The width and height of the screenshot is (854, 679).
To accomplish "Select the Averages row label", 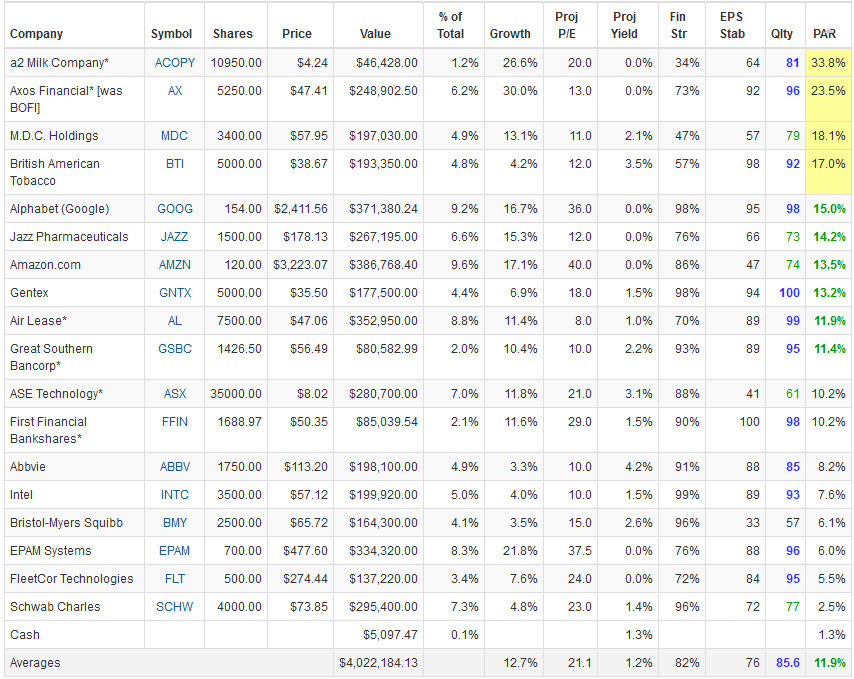I will 35,663.
